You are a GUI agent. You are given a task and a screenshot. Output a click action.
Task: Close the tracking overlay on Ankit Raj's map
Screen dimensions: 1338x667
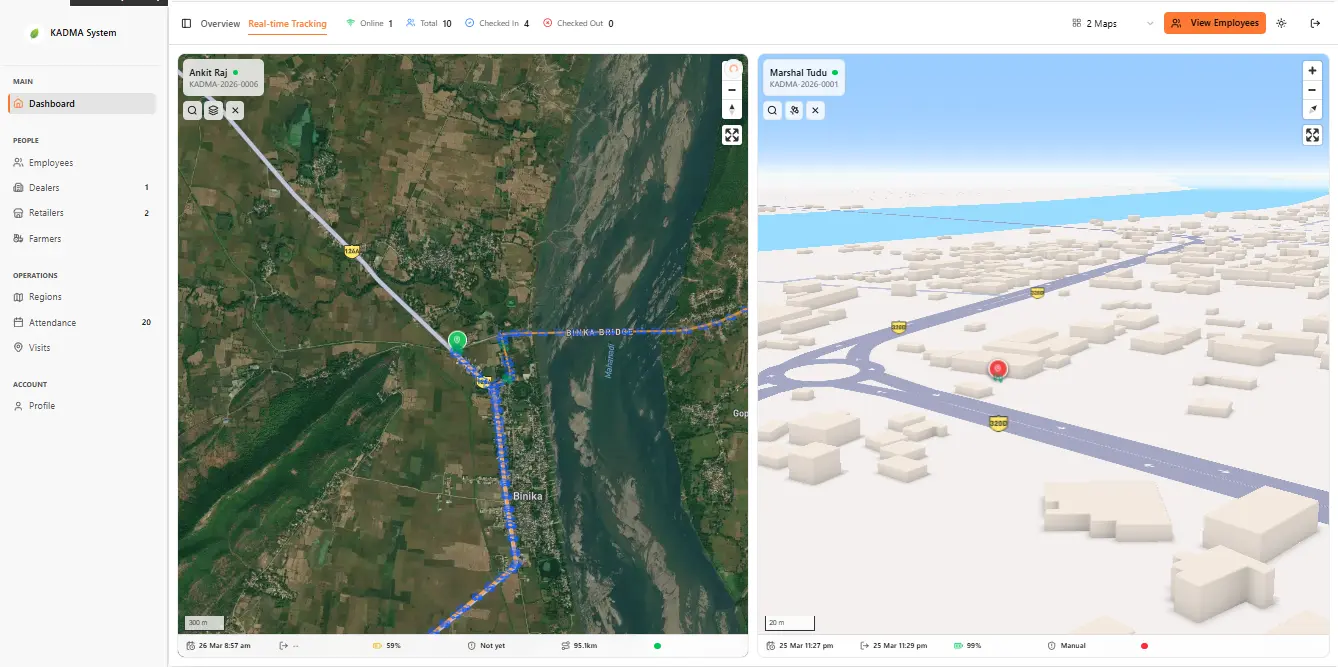234,110
